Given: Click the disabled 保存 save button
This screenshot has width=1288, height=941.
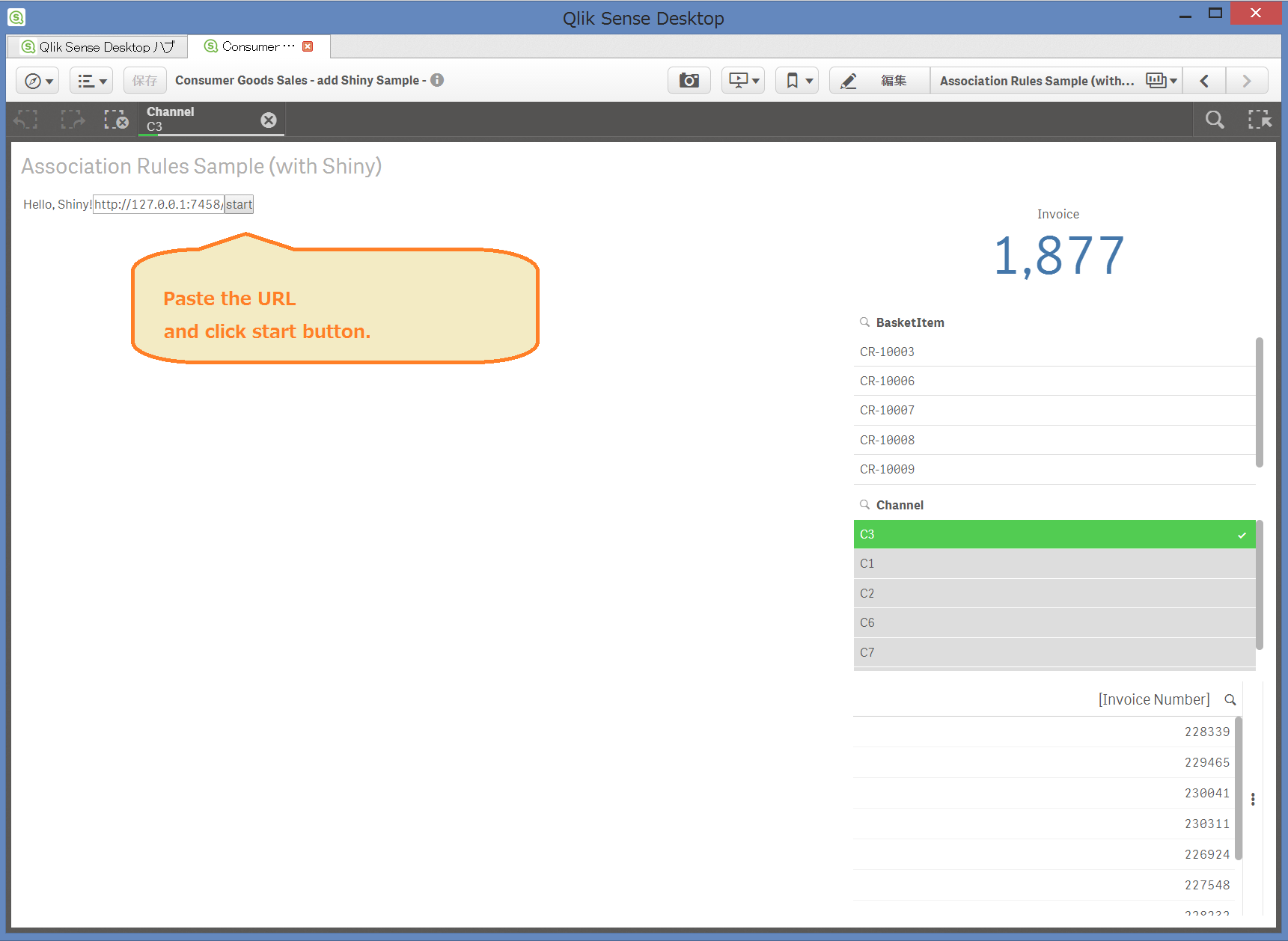Looking at the screenshot, I should 144,81.
